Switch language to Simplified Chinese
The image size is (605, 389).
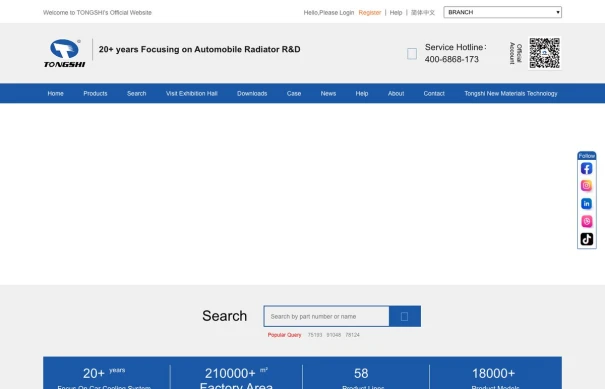coord(423,13)
